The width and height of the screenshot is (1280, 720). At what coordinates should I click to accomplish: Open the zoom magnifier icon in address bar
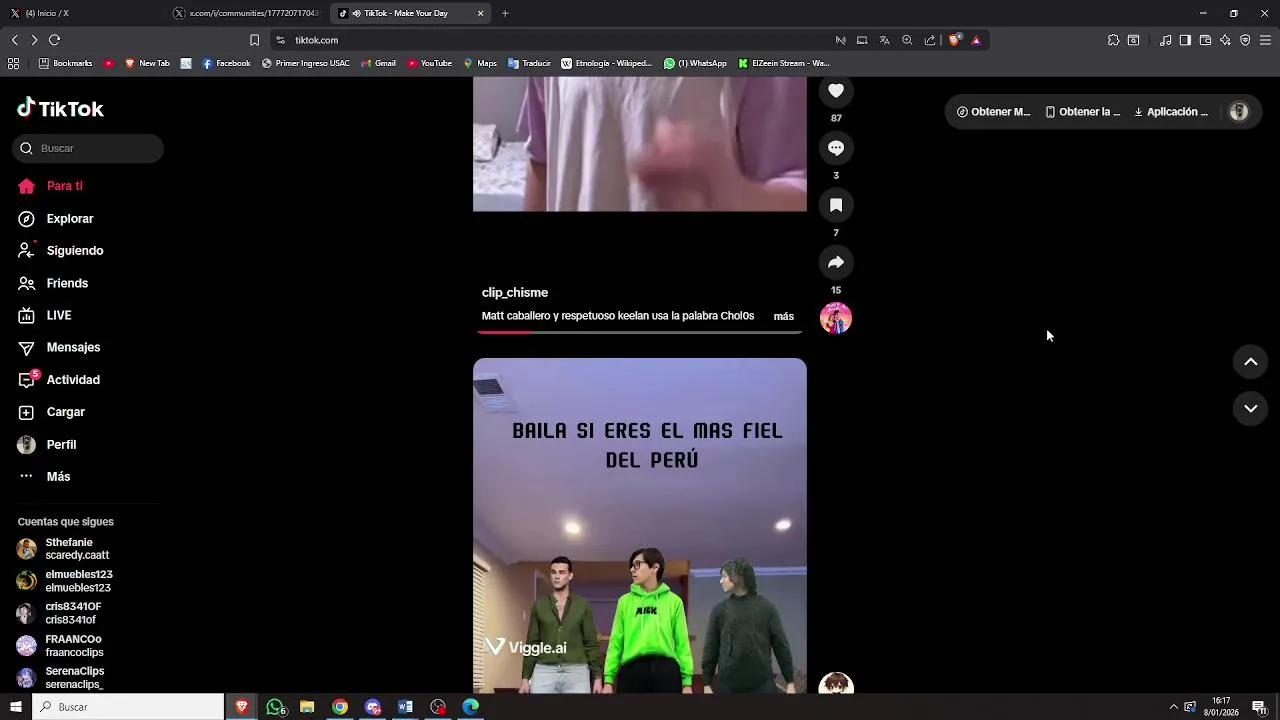point(907,40)
